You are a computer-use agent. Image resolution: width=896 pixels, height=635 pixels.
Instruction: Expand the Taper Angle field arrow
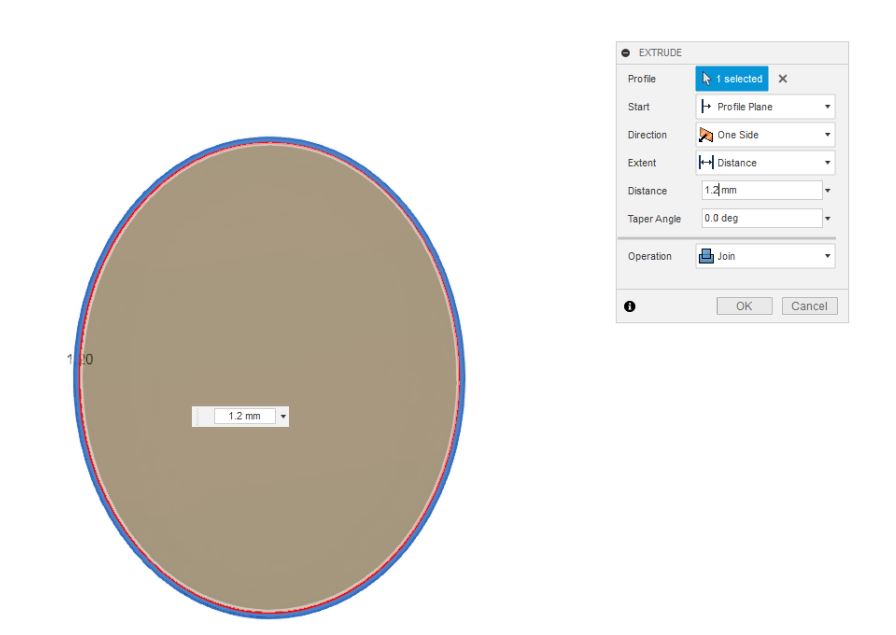828,218
